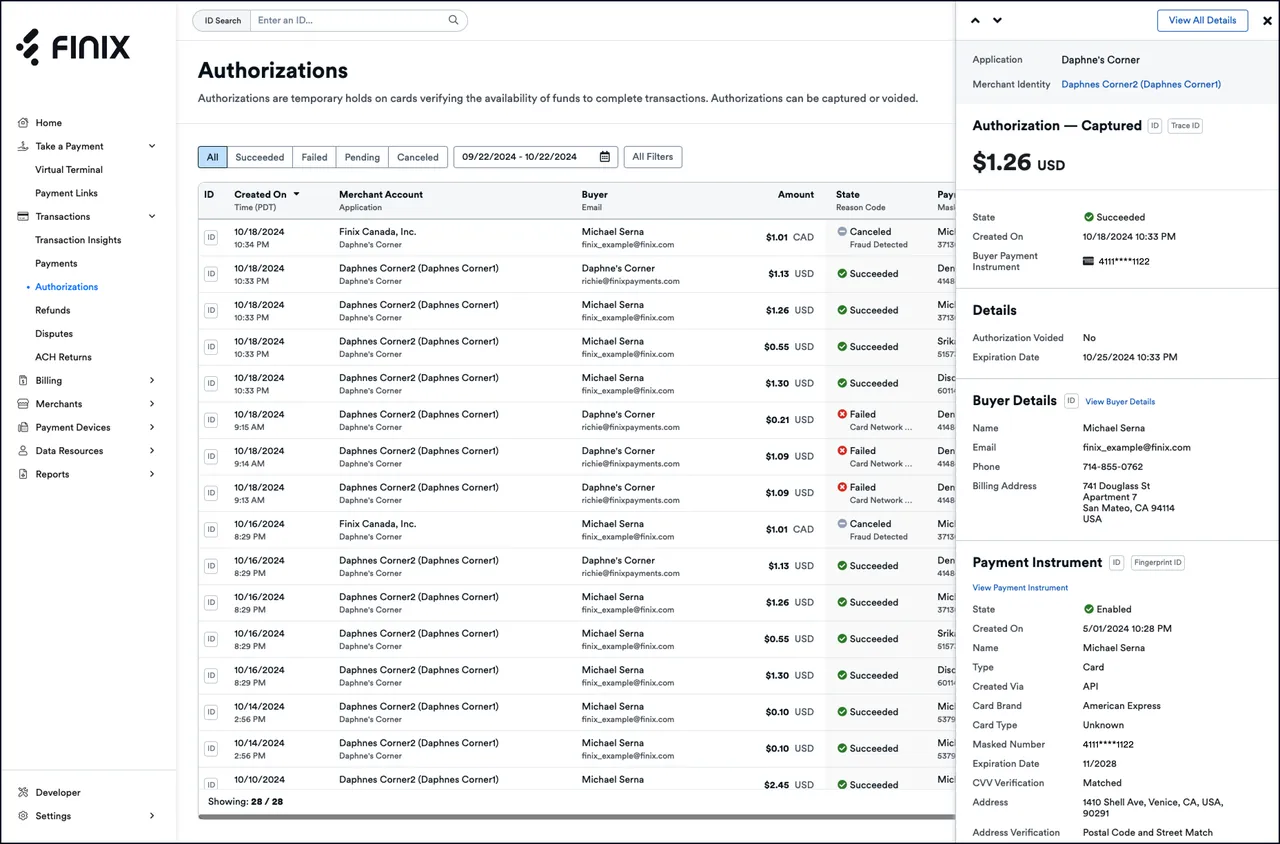The height and width of the screenshot is (844, 1280).
Task: Collapse the Transactions menu section
Action: tap(152, 216)
